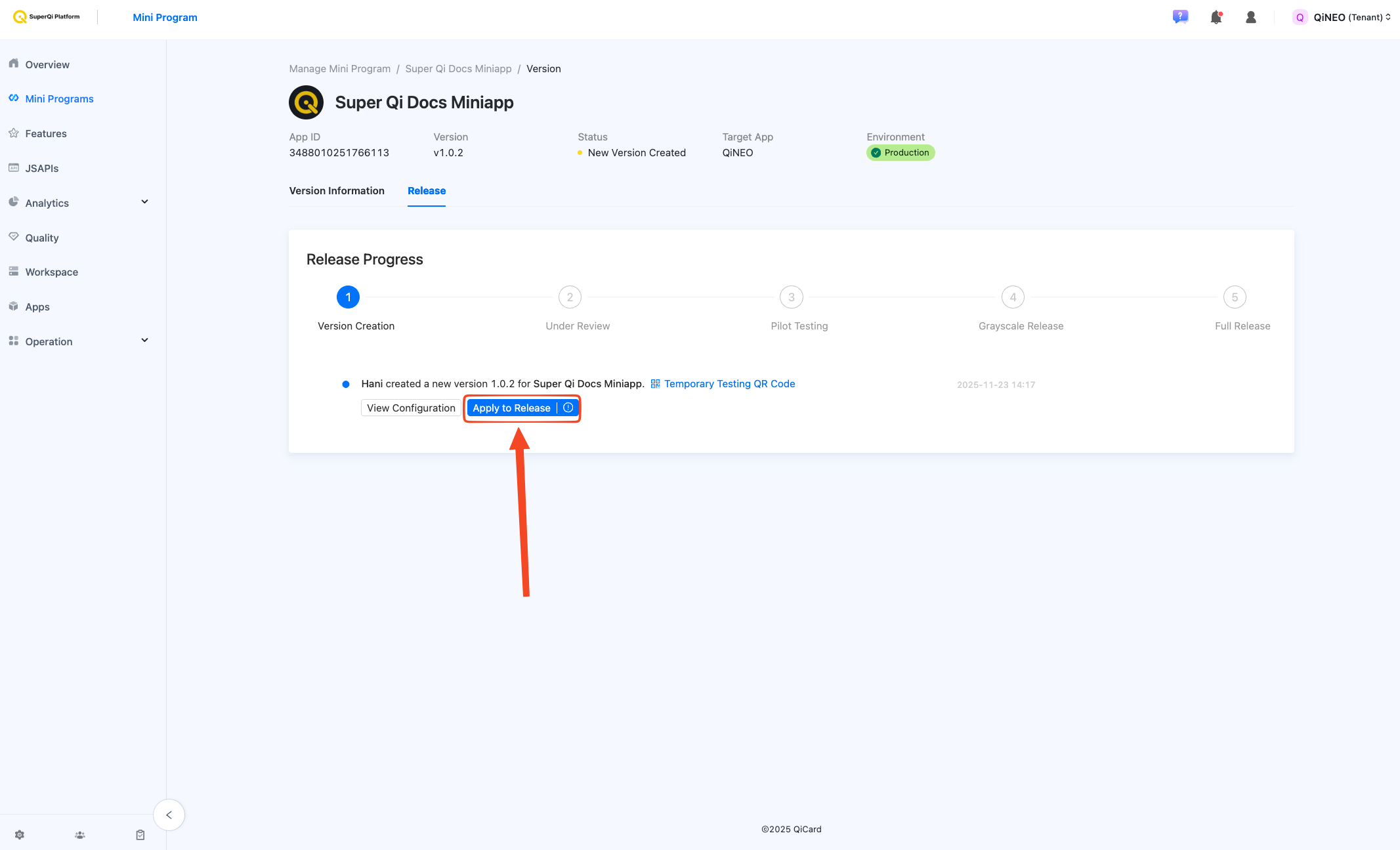Expand the Analytics menu chevron
This screenshot has width=1400, height=850.
pyautogui.click(x=145, y=202)
